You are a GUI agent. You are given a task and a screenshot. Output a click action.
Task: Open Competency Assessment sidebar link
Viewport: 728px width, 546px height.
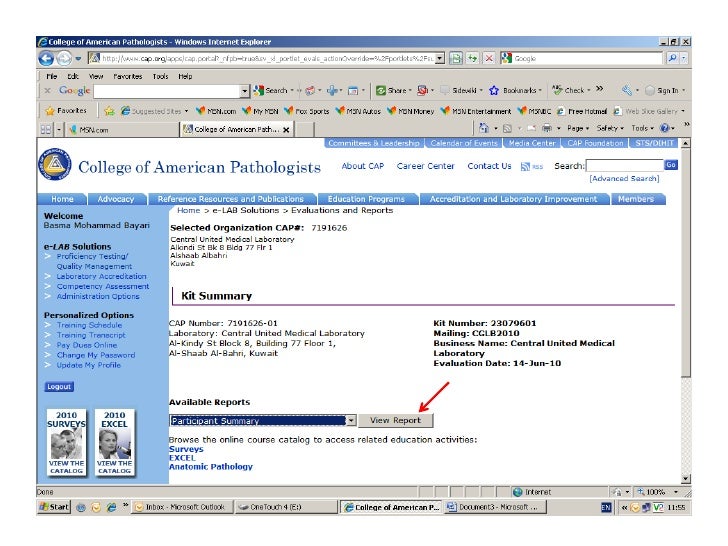tap(103, 286)
